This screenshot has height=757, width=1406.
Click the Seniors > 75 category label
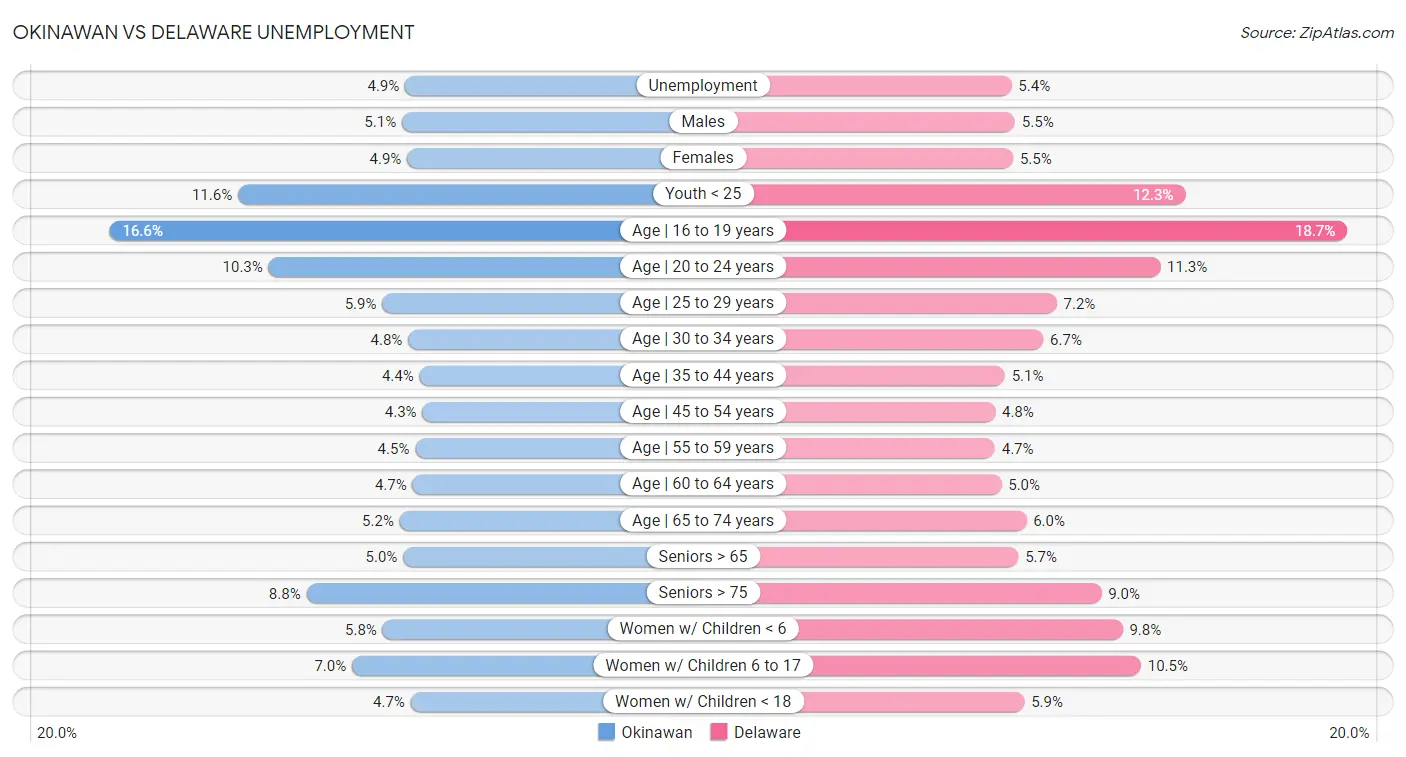pos(703,593)
